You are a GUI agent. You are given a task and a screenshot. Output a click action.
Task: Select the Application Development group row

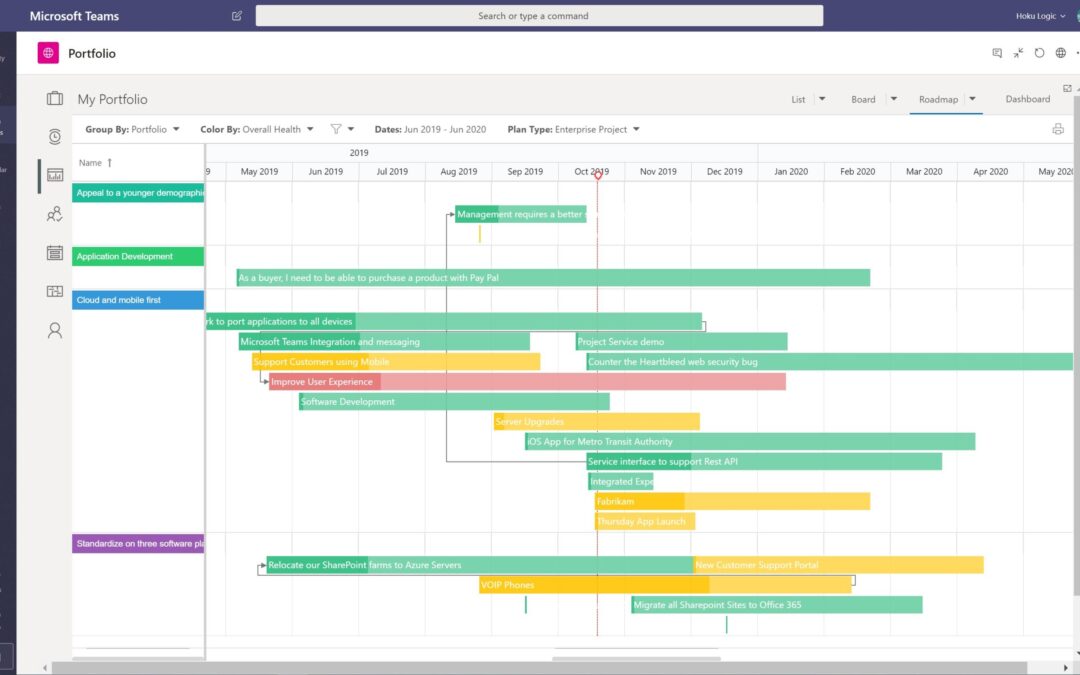point(138,256)
